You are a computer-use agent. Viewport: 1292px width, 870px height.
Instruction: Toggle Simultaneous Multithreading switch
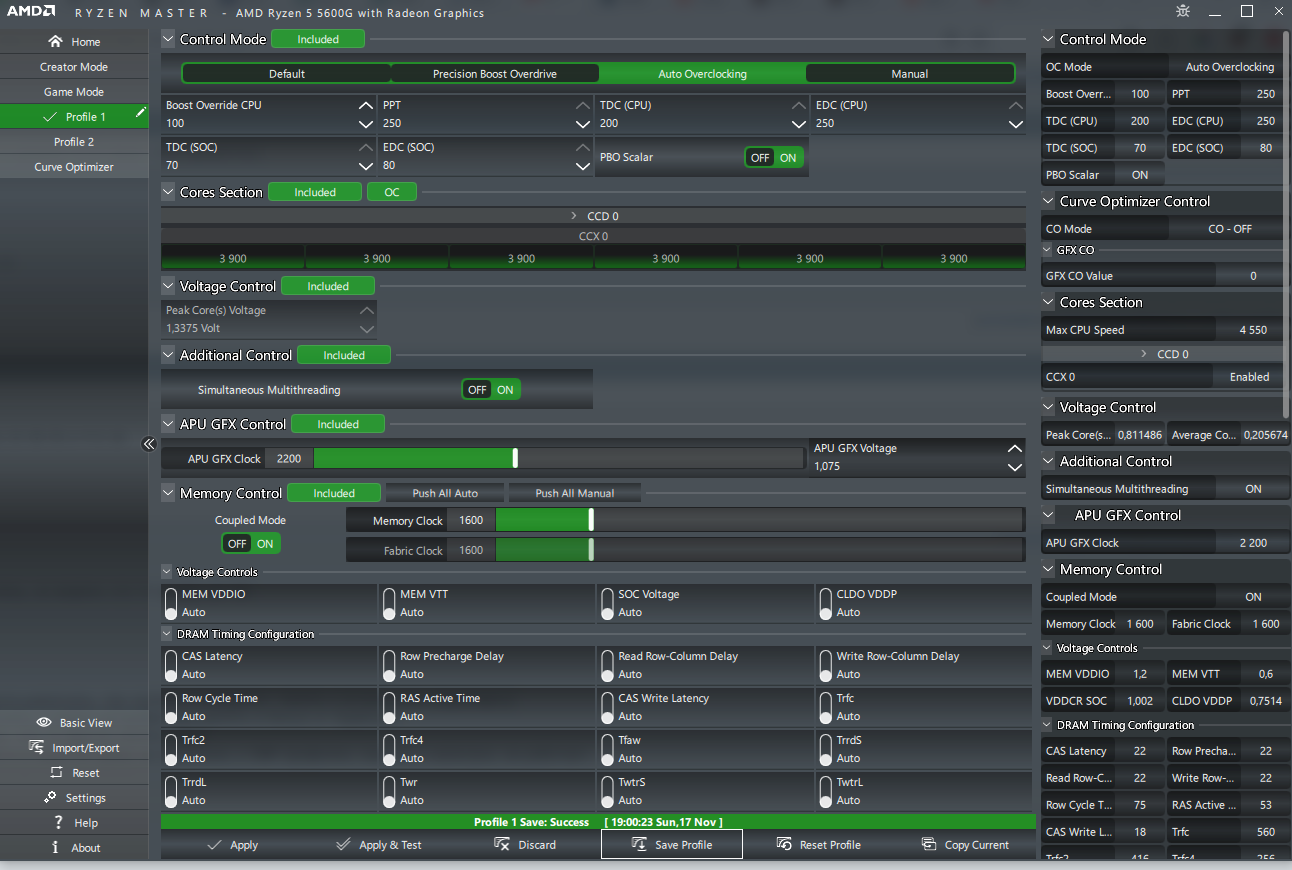point(491,390)
